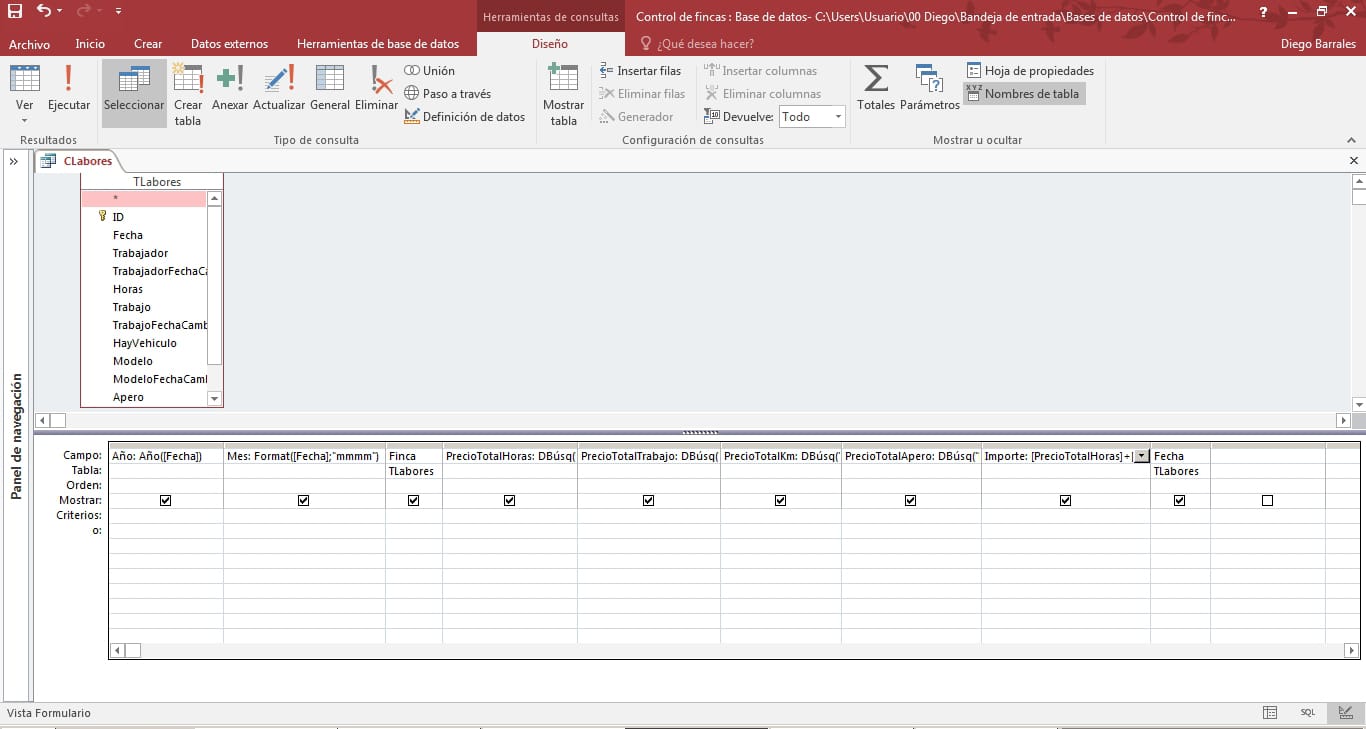Image resolution: width=1366 pixels, height=729 pixels.
Task: Click design view icon in status bar
Action: pos(1345,713)
